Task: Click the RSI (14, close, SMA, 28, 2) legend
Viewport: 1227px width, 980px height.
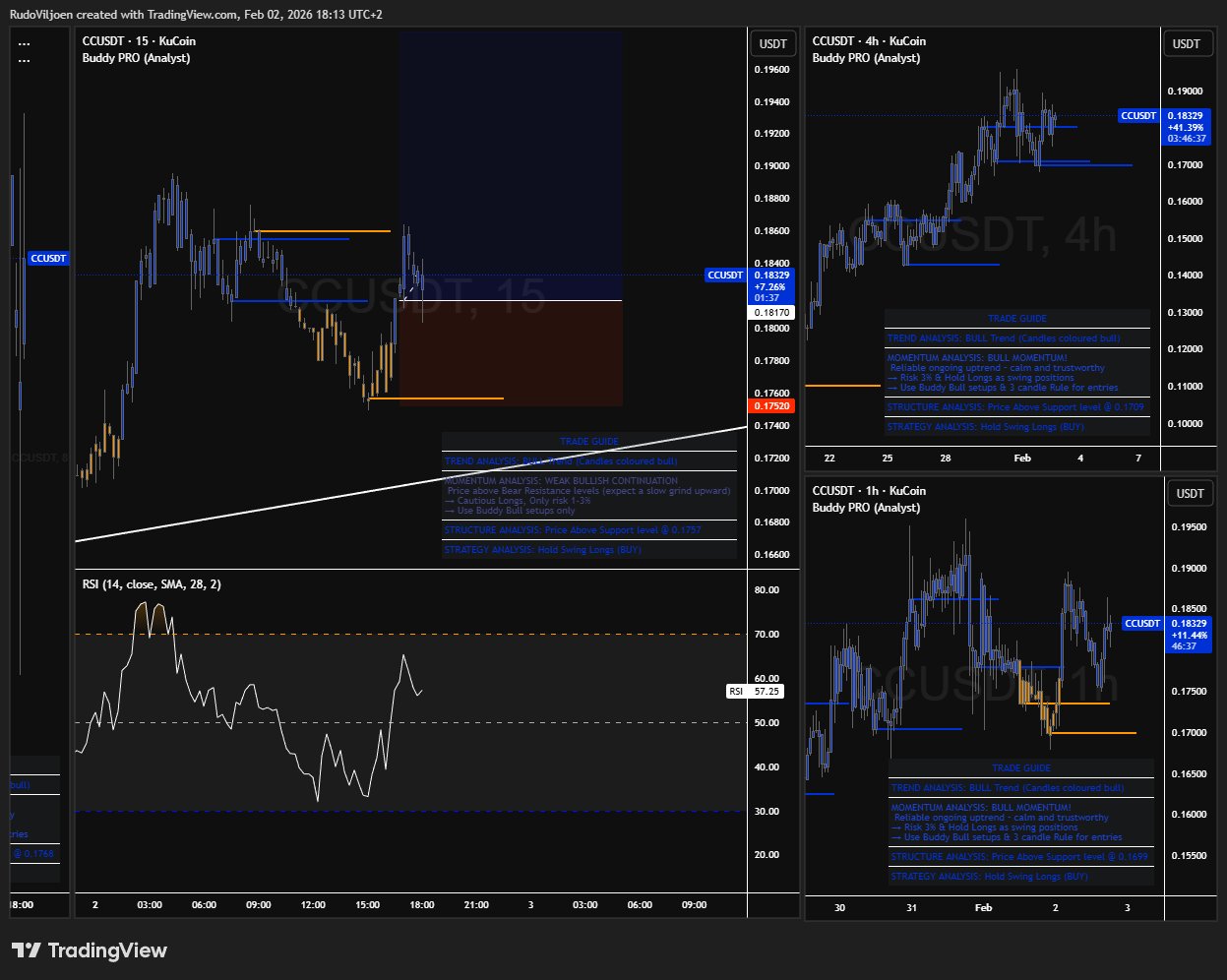Action: coord(152,584)
